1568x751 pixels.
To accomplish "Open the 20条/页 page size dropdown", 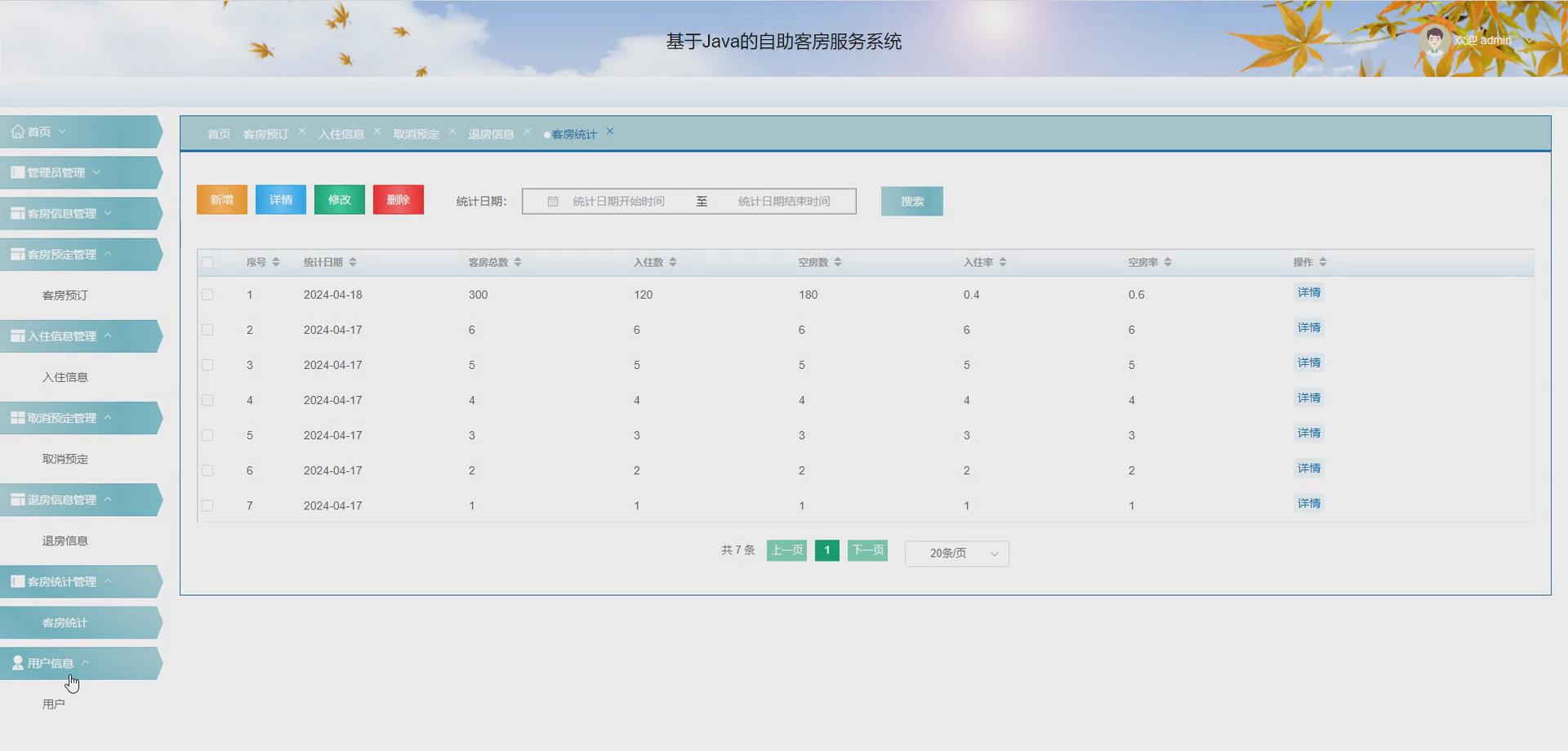I will (955, 553).
